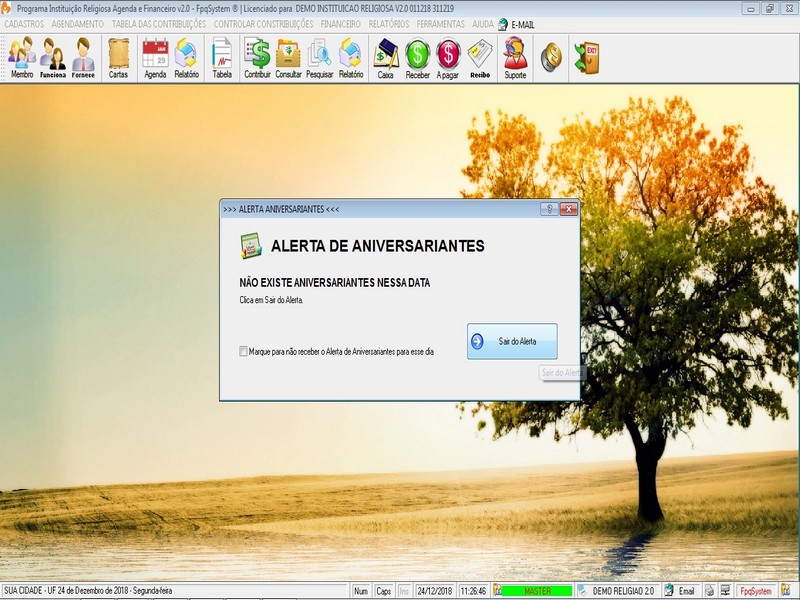Open the AGENDAMENTO menu
The image size is (800, 600).
tap(78, 24)
